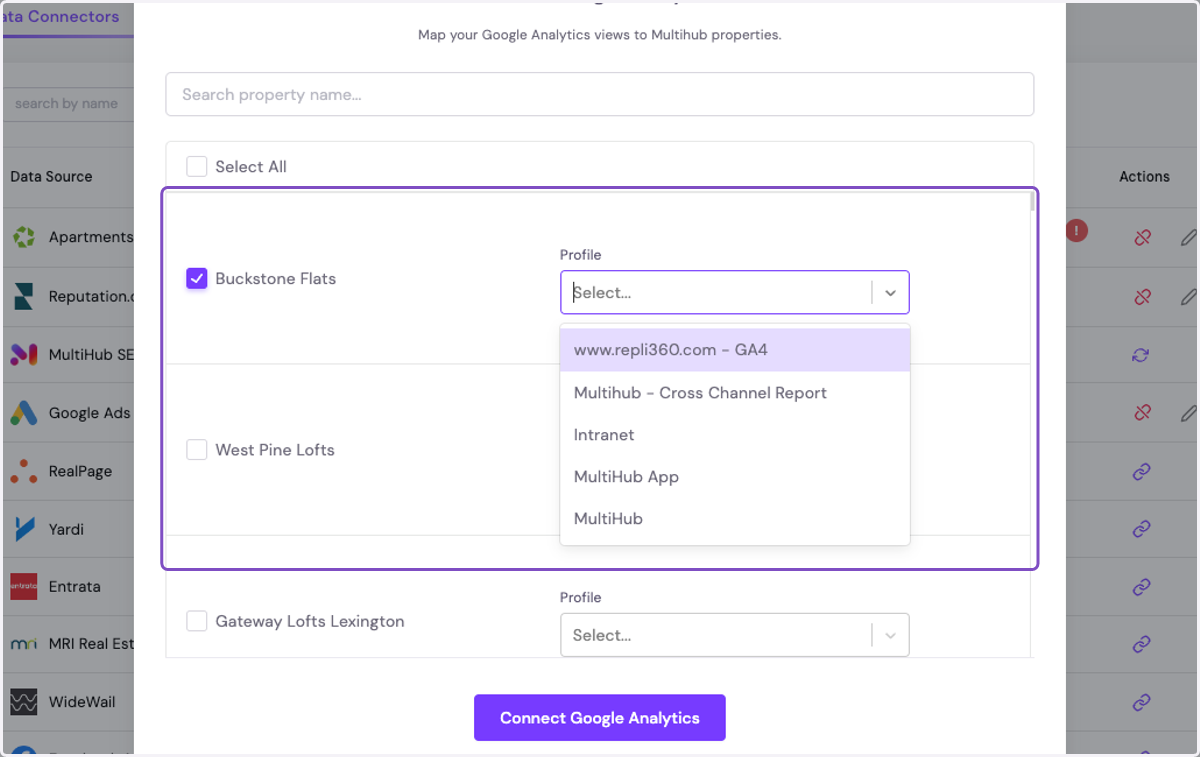Click the Buckstone Flats property name
The width and height of the screenshot is (1200, 757).
pyautogui.click(x=276, y=279)
